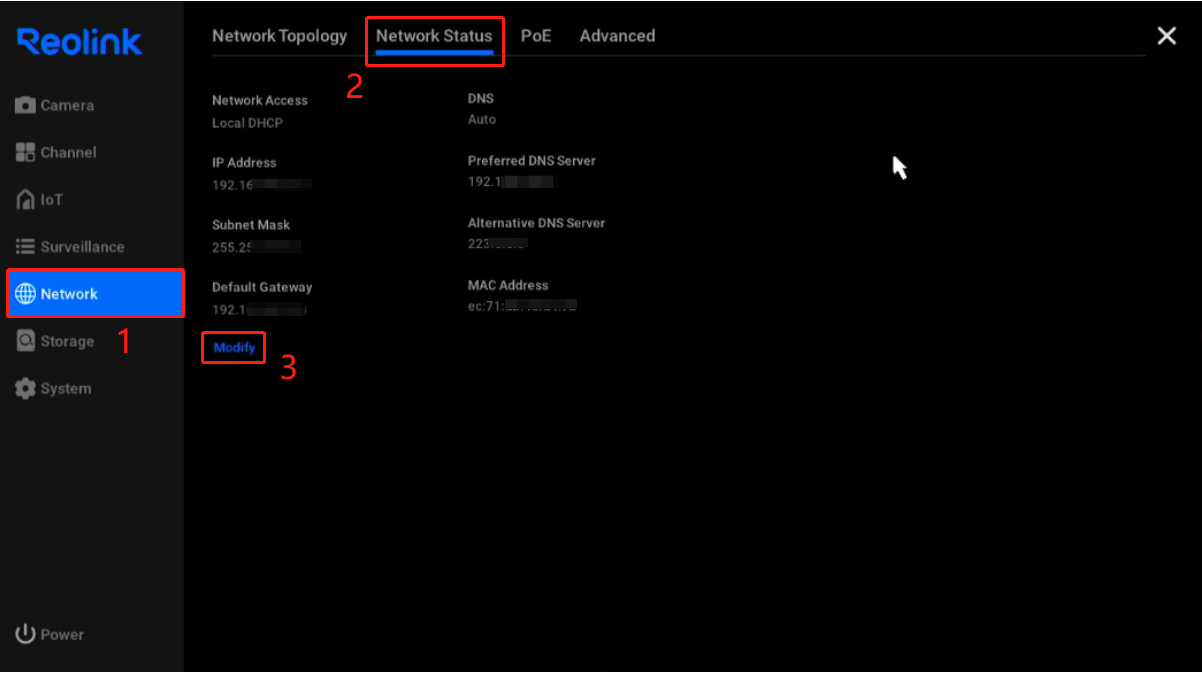The width and height of the screenshot is (1202, 674).
Task: Click the Power icon
Action: click(25, 634)
